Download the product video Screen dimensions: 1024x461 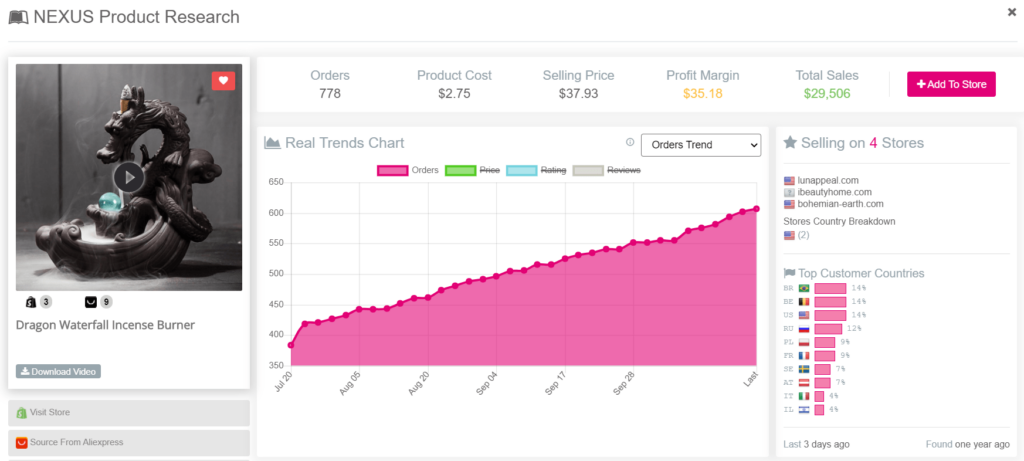pos(58,372)
